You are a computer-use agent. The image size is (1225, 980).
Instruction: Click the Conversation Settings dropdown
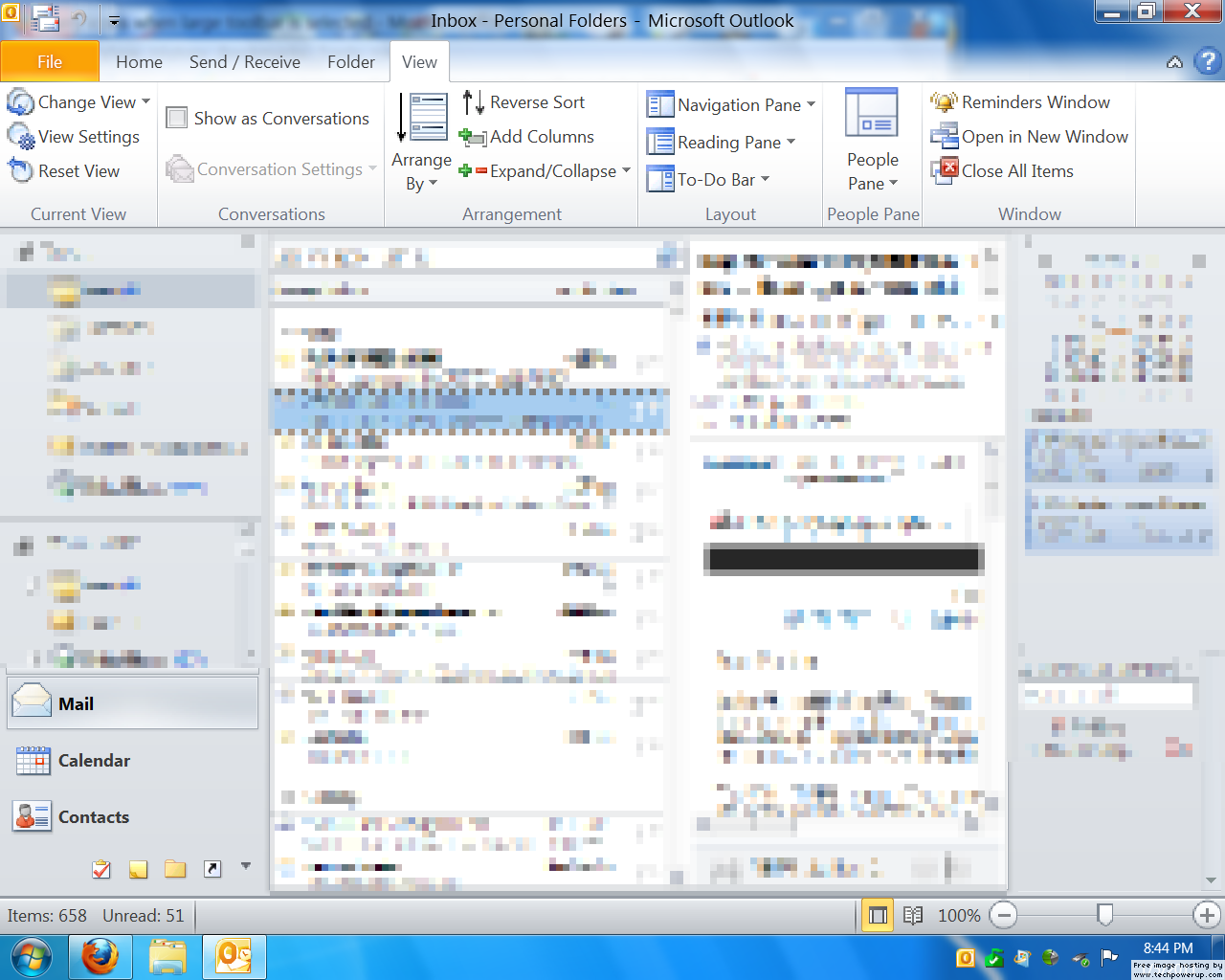coord(272,169)
